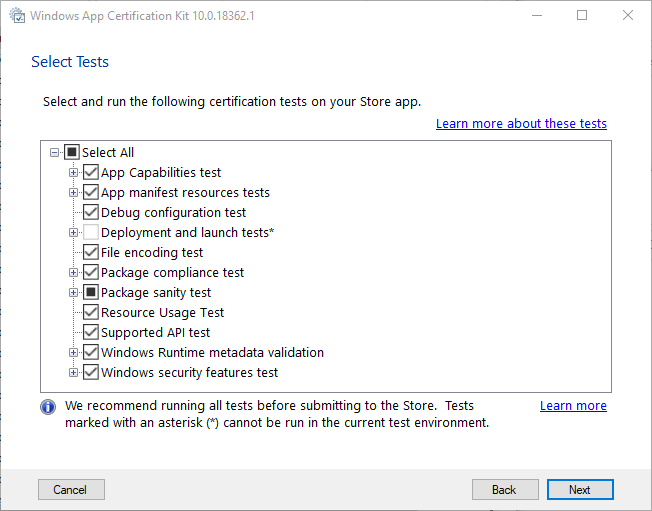Uncheck the Supported API test checkbox
The width and height of the screenshot is (652, 511).
(91, 332)
